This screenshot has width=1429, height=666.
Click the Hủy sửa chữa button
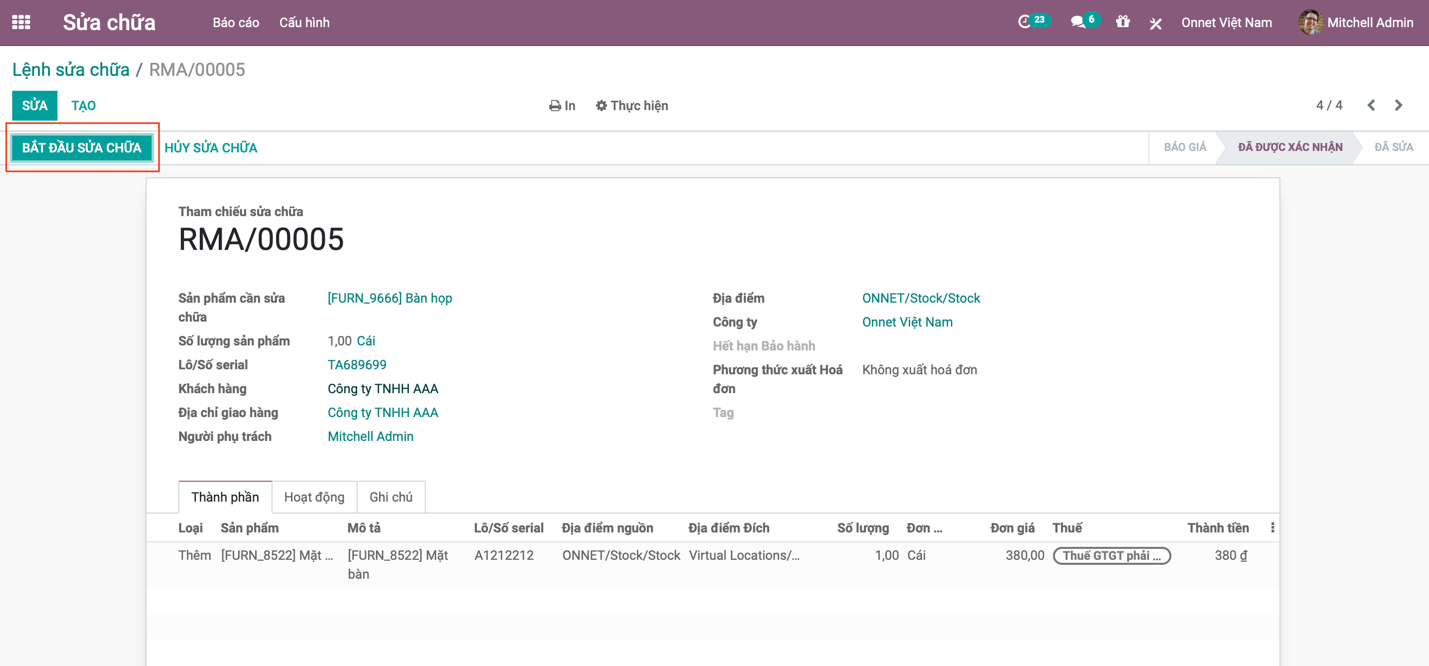pyautogui.click(x=211, y=148)
